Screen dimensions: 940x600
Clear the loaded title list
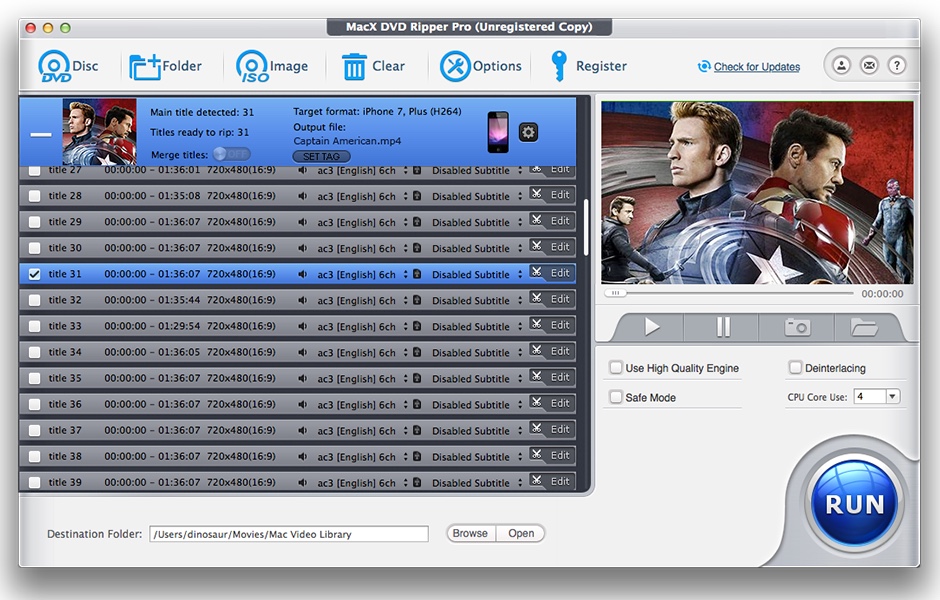point(373,66)
